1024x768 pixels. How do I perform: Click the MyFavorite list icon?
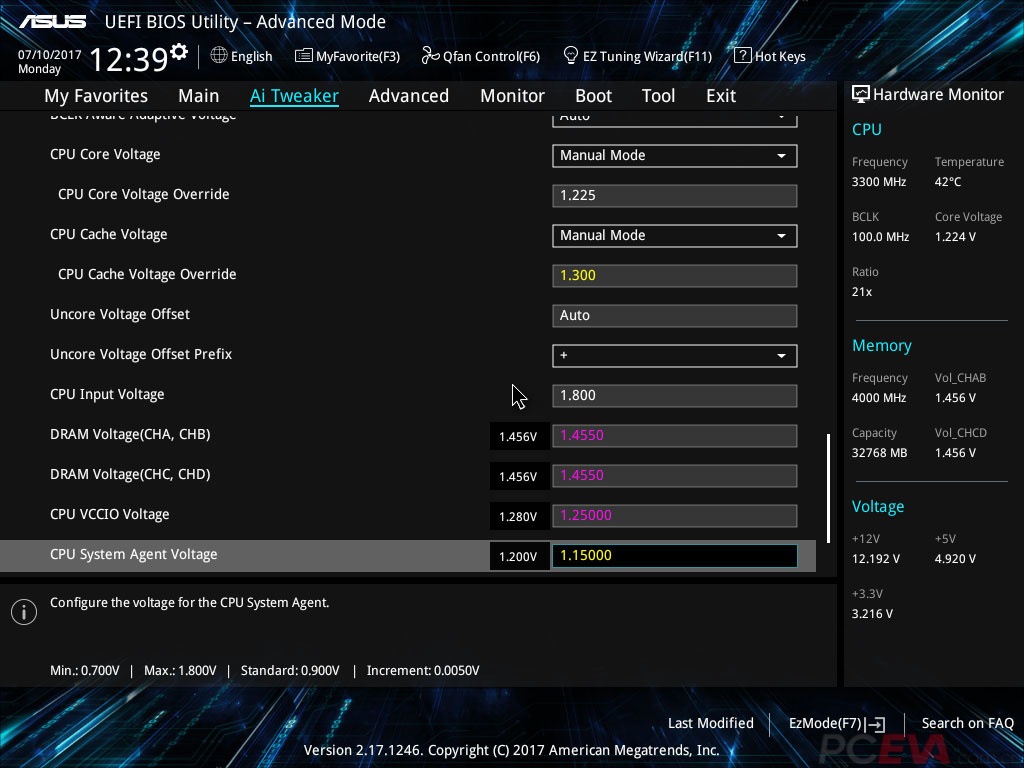tap(303, 56)
